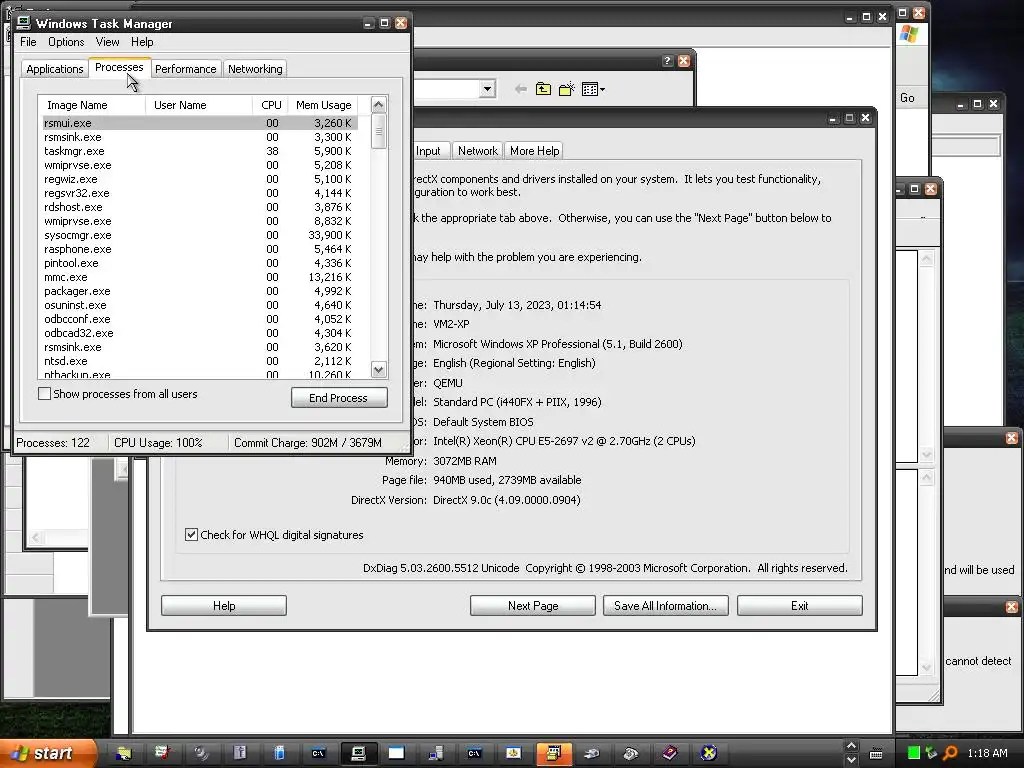
Task: Click the Create New Folder icon
Action: [x=566, y=89]
